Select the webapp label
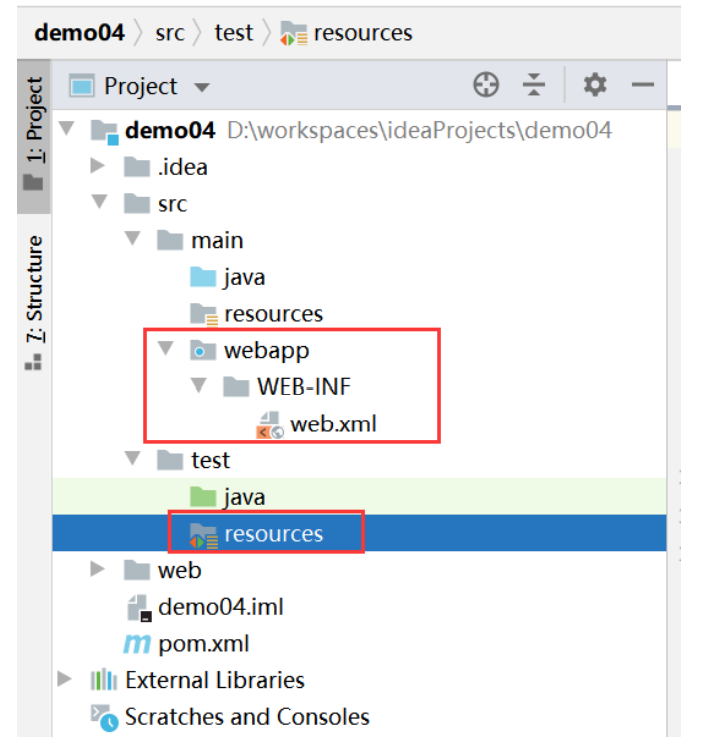The image size is (722, 756). 267,352
